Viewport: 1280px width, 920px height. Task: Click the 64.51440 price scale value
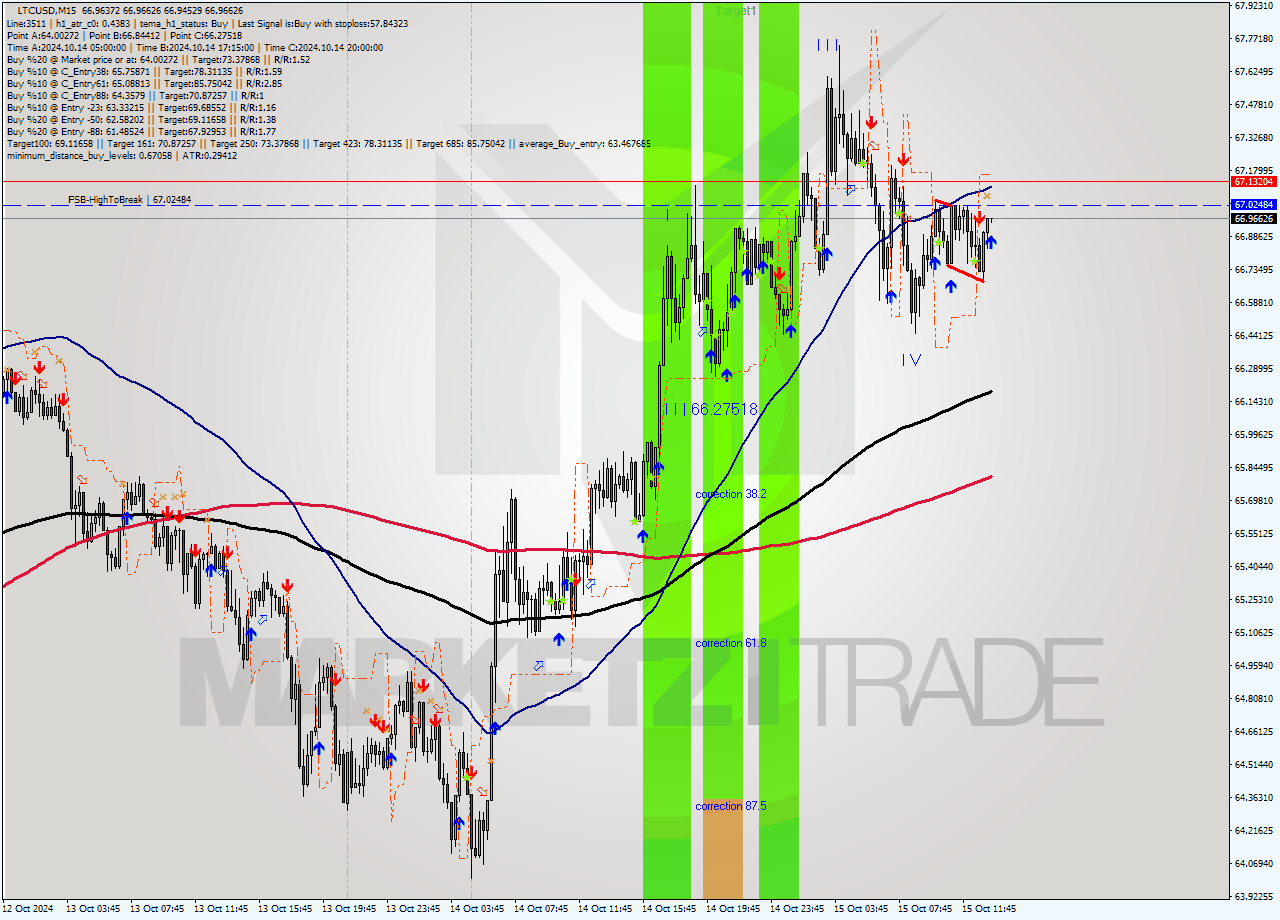1254,765
